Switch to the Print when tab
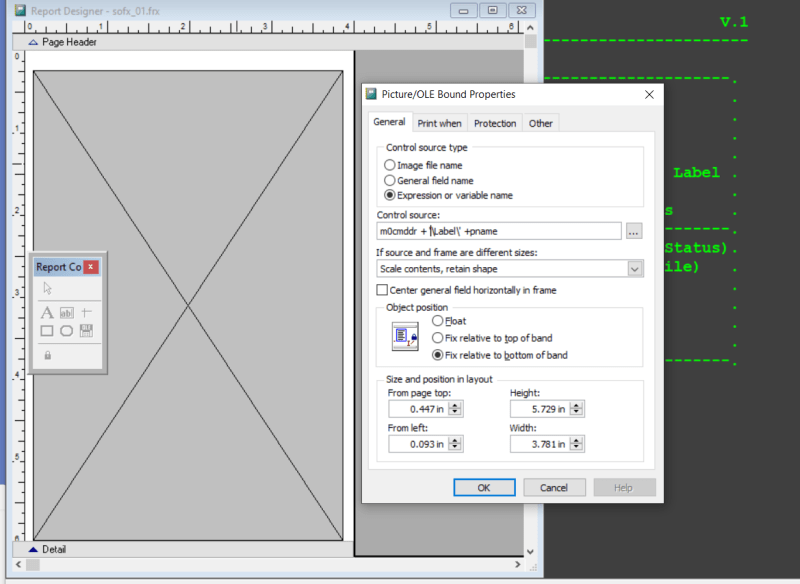Image resolution: width=800 pixels, height=584 pixels. [439, 122]
